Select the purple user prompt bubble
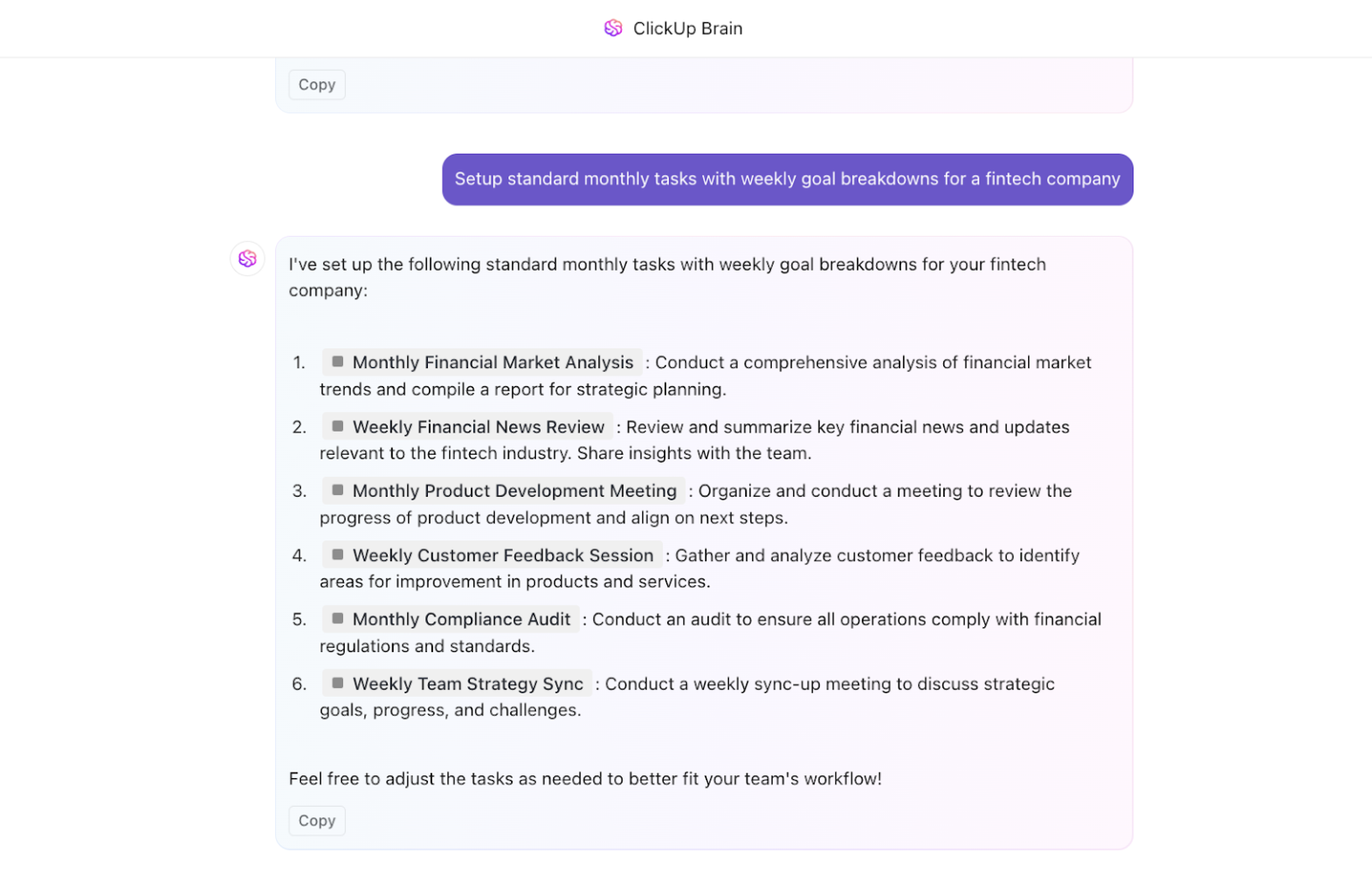This screenshot has width=1372, height=888. [x=787, y=179]
